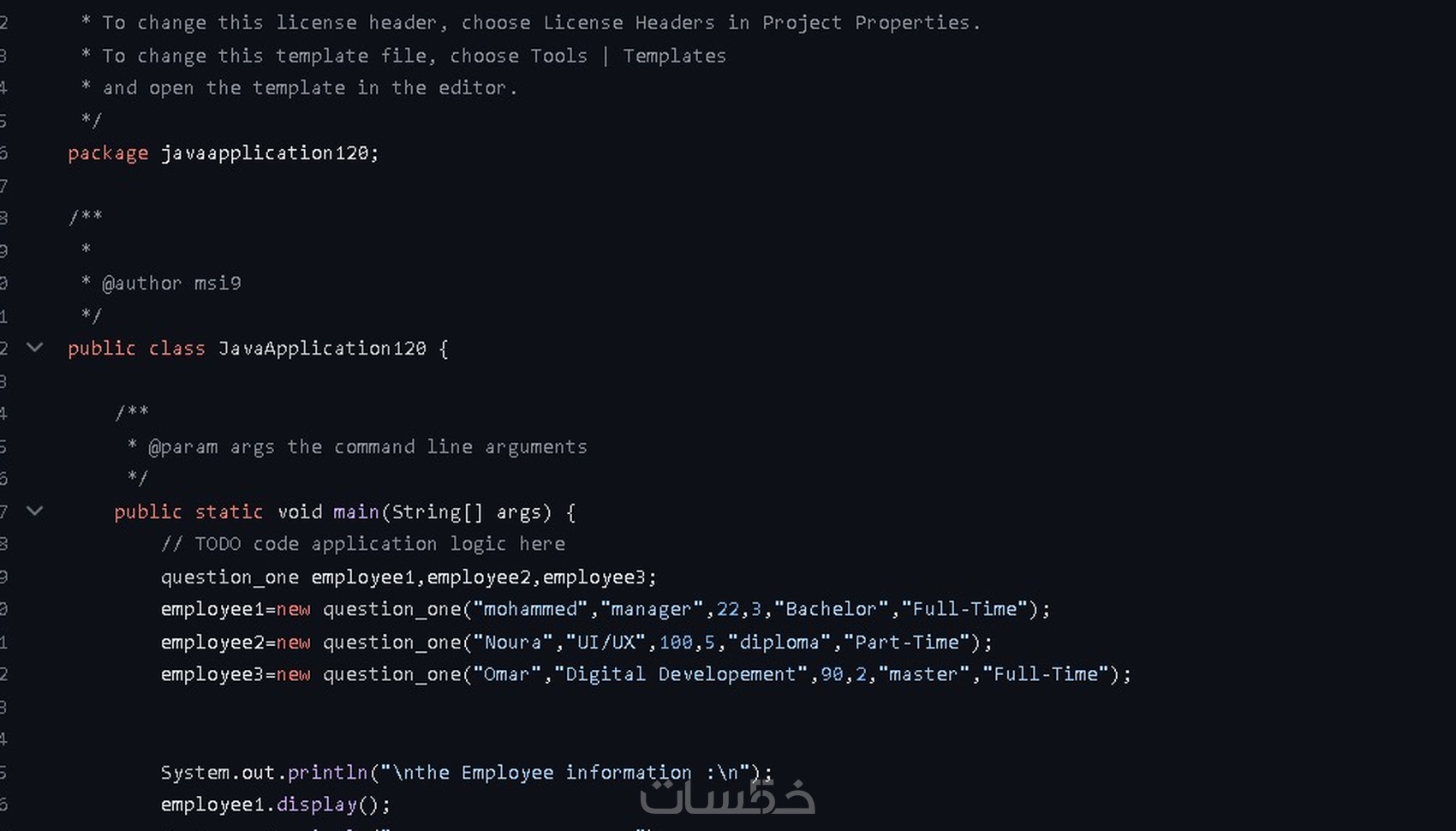
Task: Click the question_one variable declaration type
Action: coord(230,577)
